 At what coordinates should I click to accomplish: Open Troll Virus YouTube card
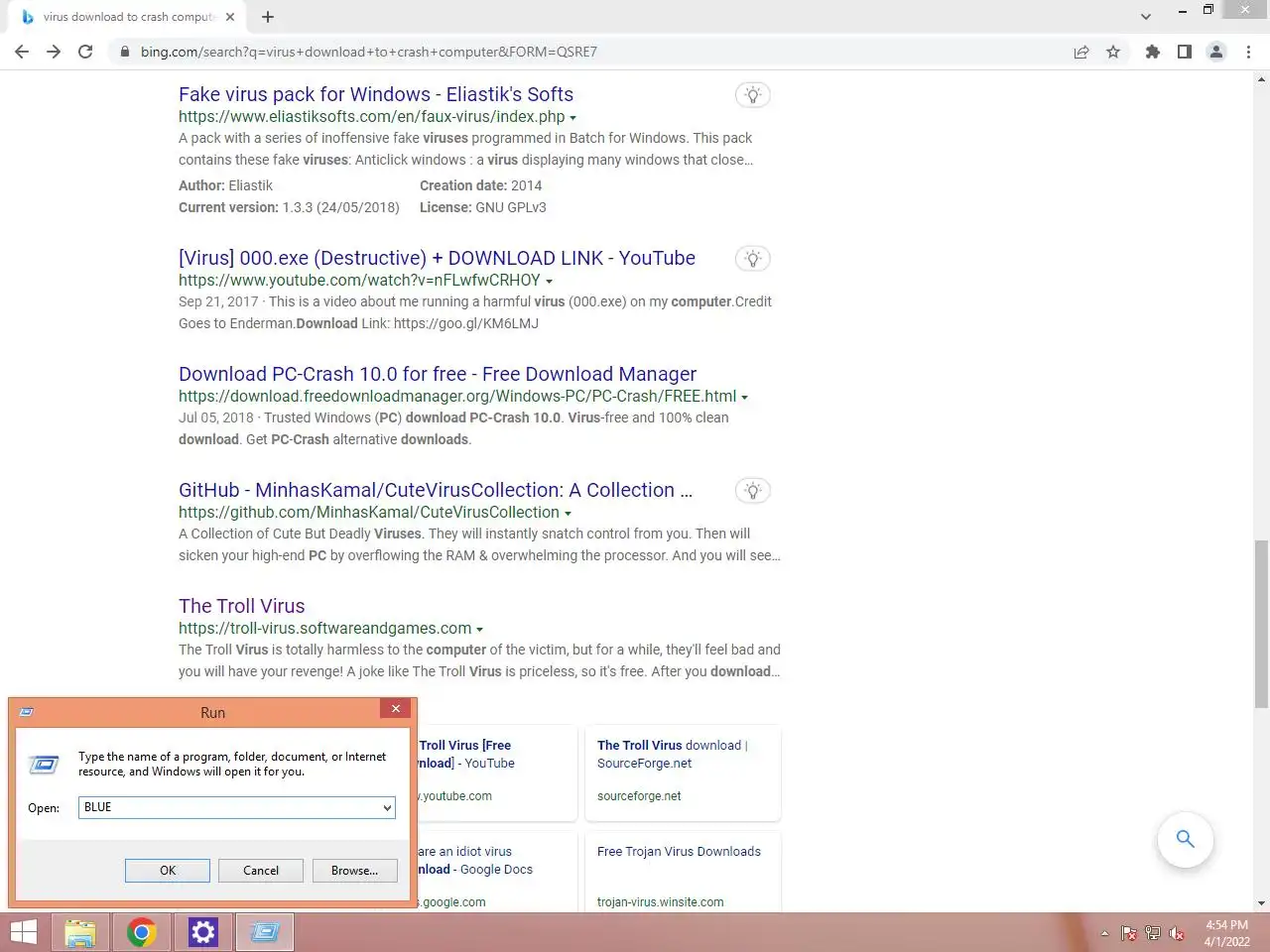pos(497,773)
